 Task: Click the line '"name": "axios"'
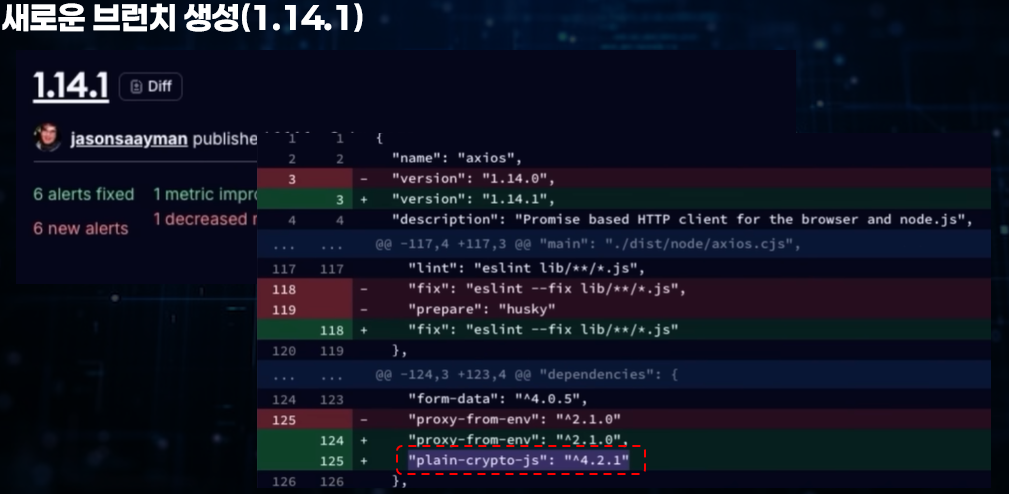click(x=624, y=158)
